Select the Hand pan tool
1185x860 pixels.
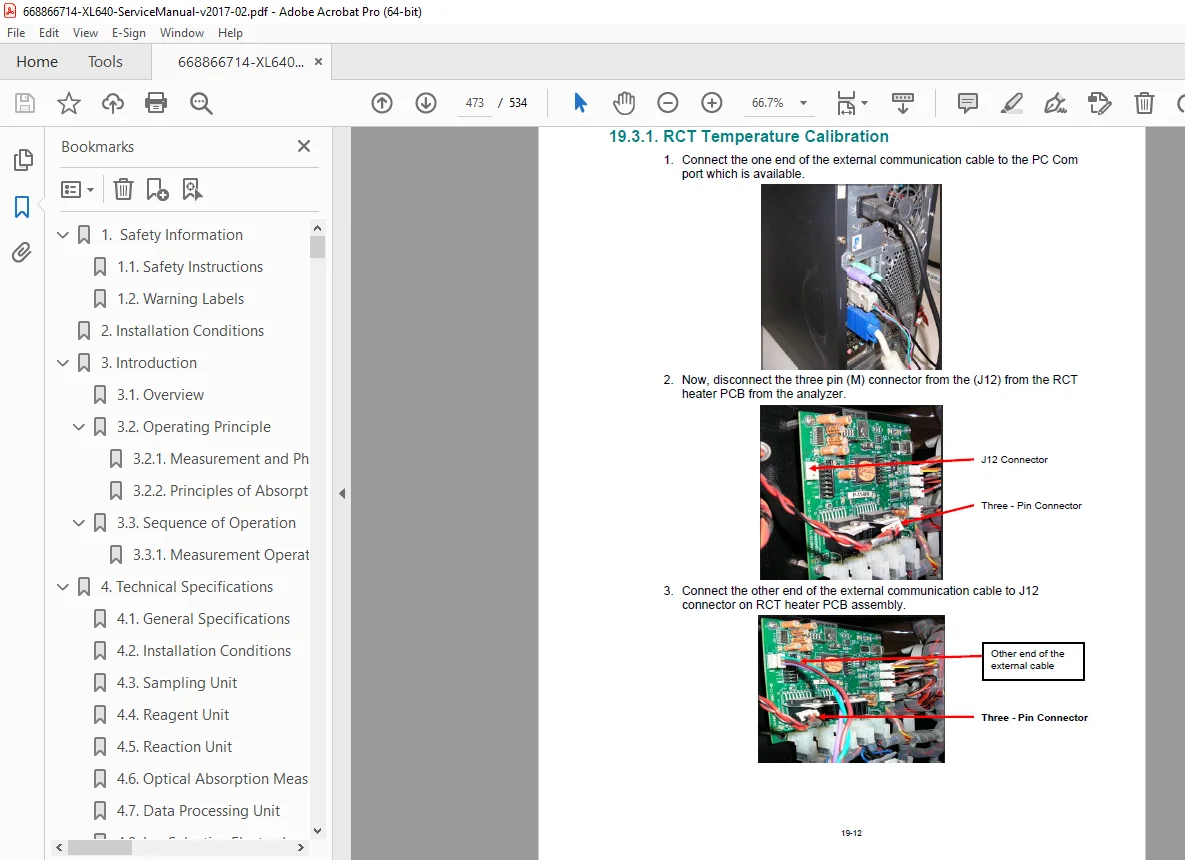coord(623,103)
